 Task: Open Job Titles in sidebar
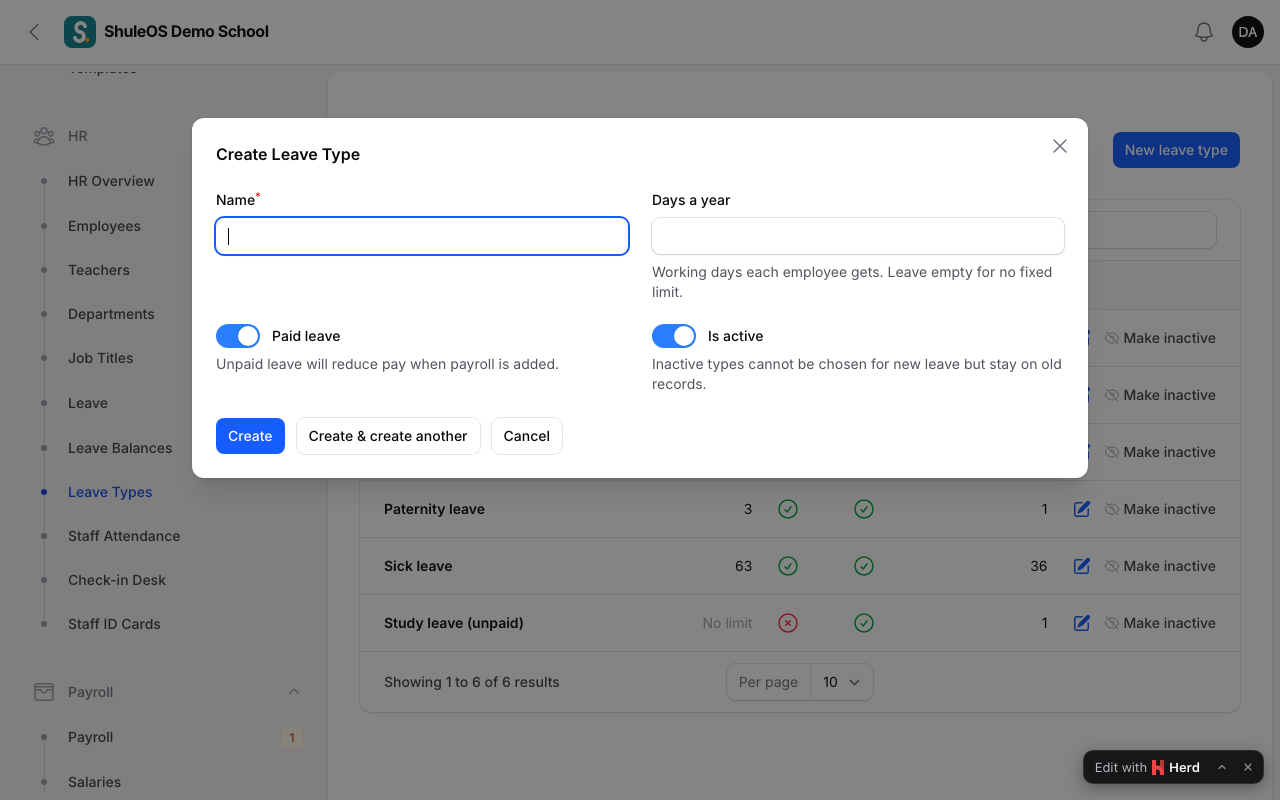[x=100, y=358]
